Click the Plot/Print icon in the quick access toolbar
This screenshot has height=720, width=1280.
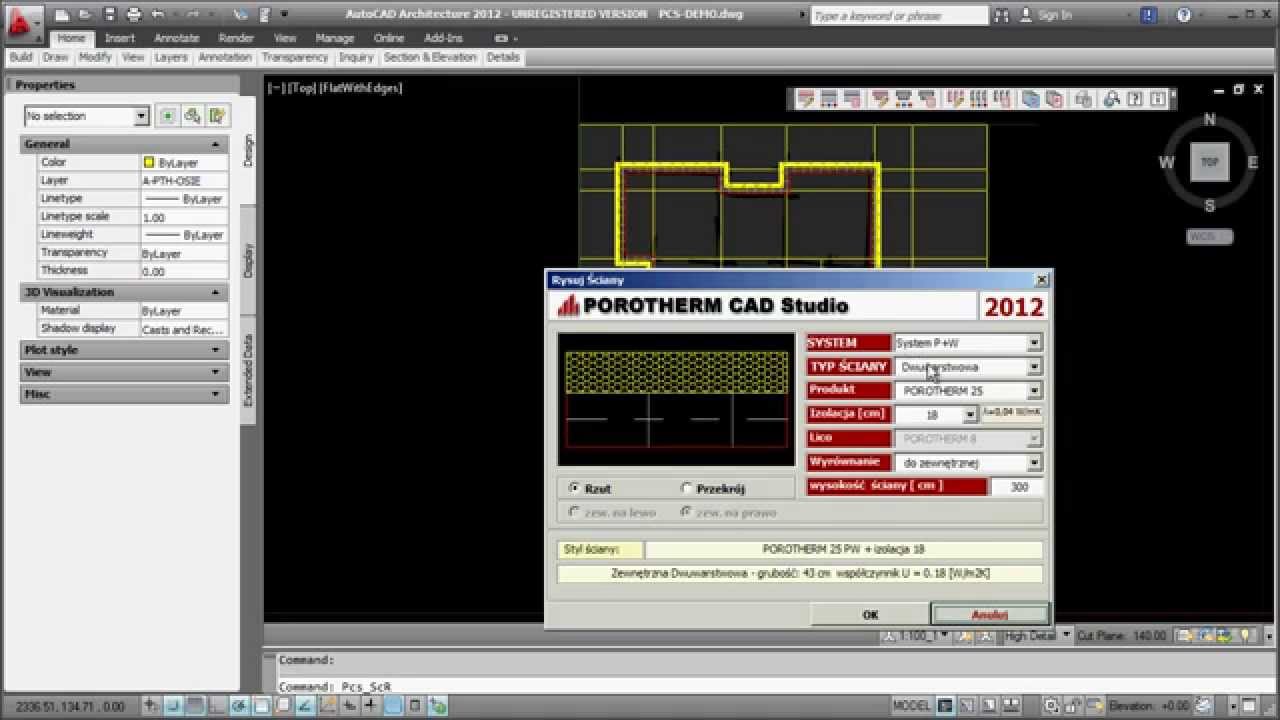click(x=135, y=15)
